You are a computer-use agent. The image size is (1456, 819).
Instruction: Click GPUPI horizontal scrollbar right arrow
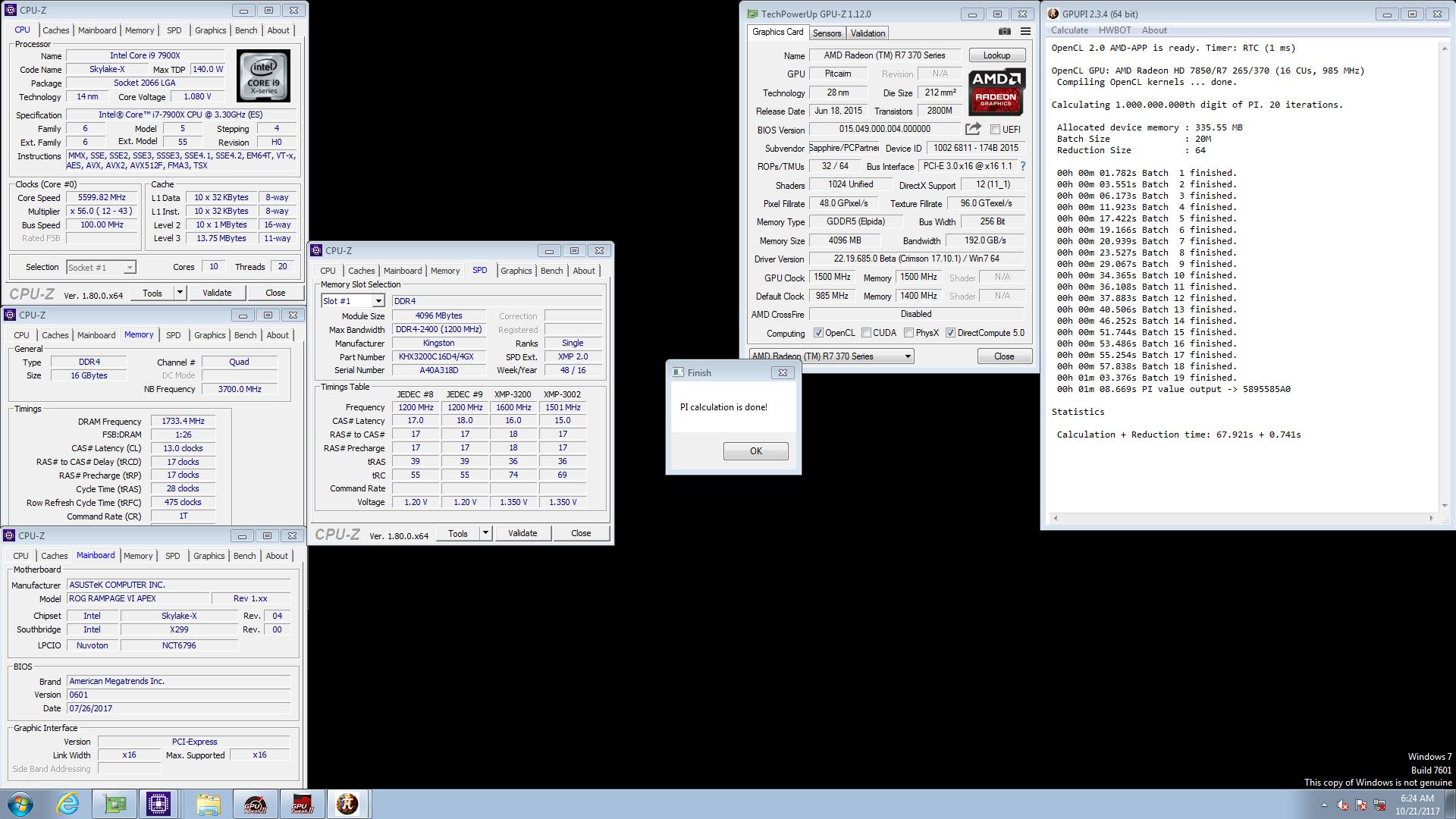click(x=1431, y=518)
